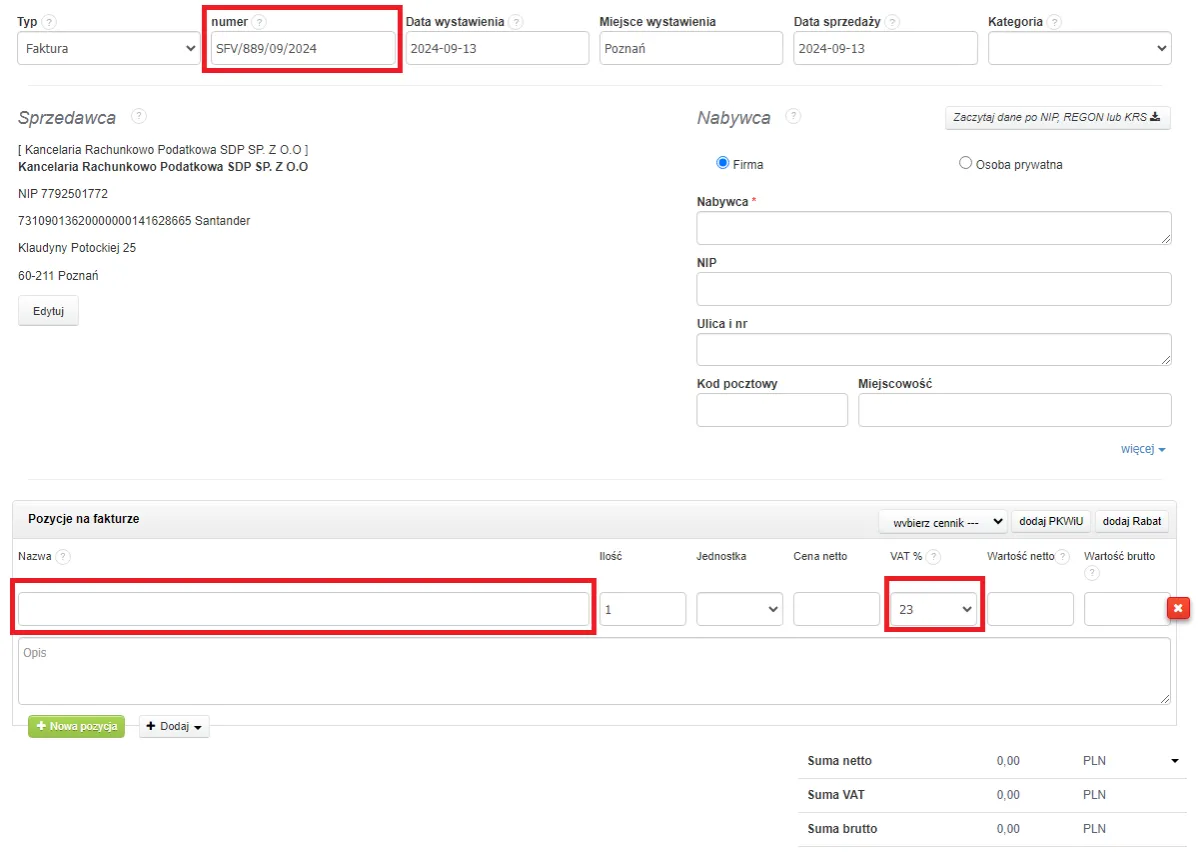1204x861 pixels.
Task: Click the help icon beside Sprzedawca heading
Action: point(139,116)
